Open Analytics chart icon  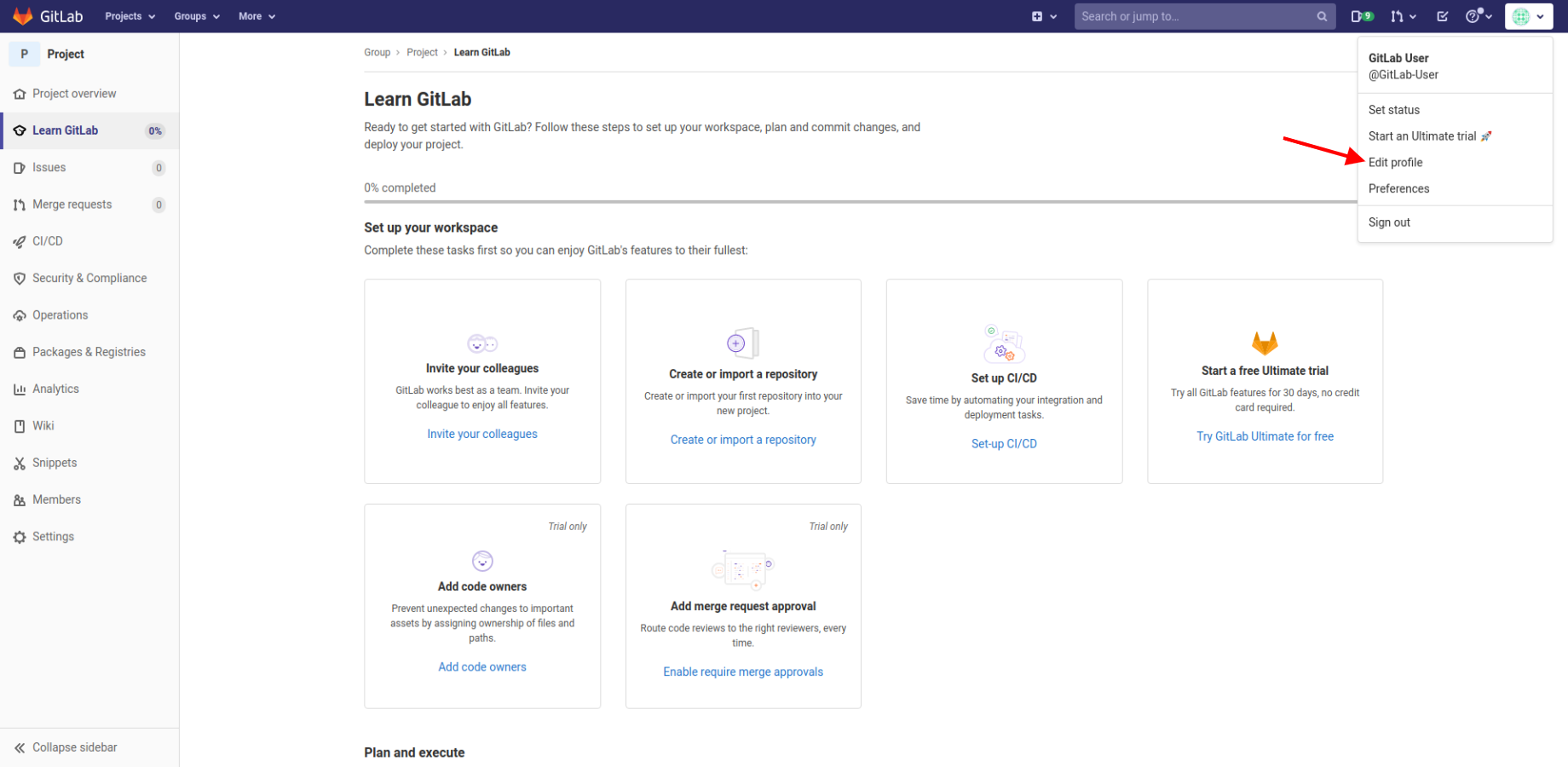(20, 389)
